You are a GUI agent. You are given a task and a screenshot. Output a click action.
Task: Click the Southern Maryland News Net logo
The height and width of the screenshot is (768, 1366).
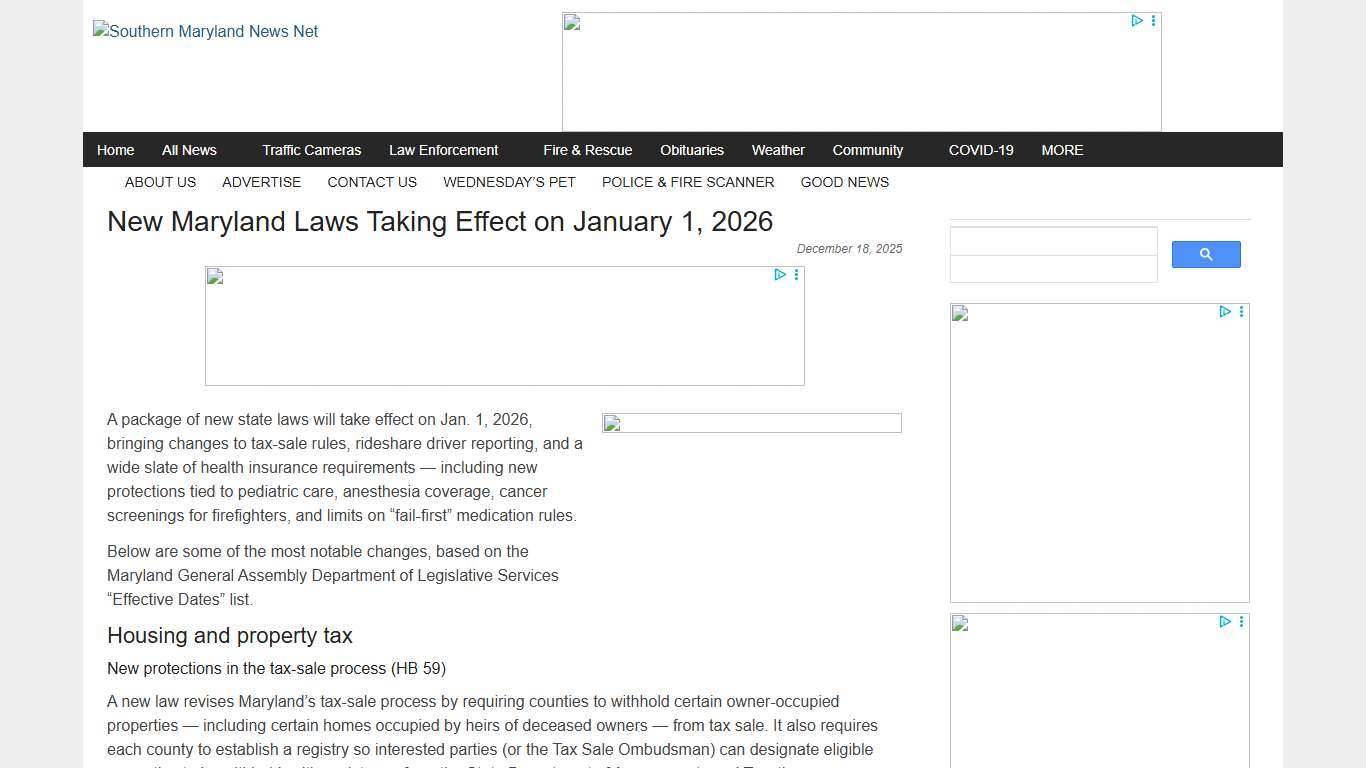click(x=206, y=32)
